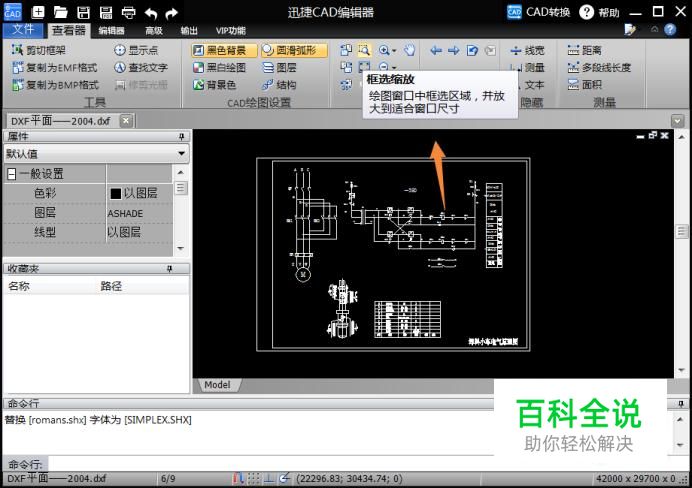Click the right arrow next view icon
The height and width of the screenshot is (488, 692).
454,51
